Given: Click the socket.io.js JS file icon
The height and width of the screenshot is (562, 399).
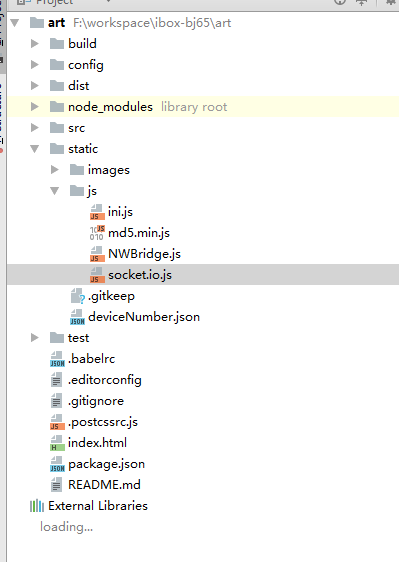Looking at the screenshot, I should [97, 275].
